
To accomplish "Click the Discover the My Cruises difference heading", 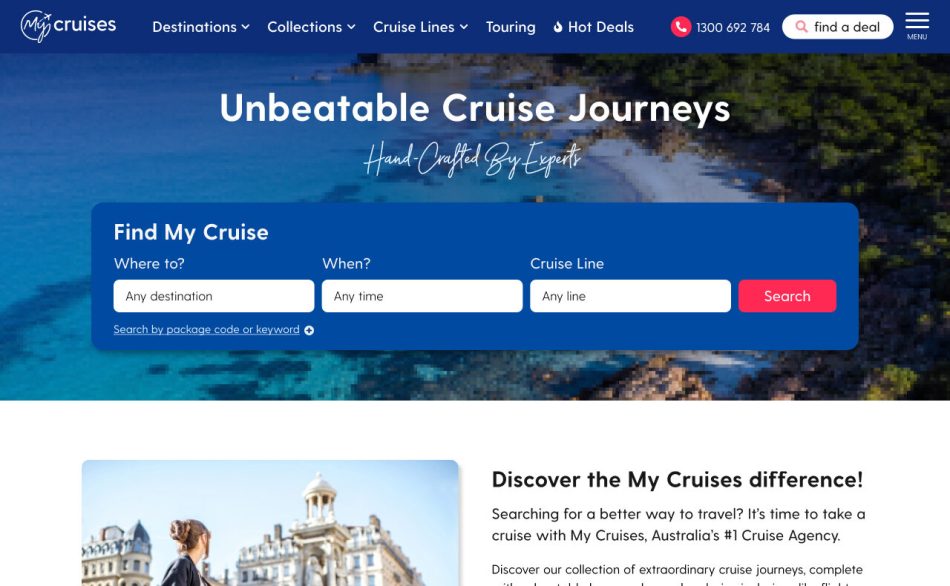I will pos(677,479).
